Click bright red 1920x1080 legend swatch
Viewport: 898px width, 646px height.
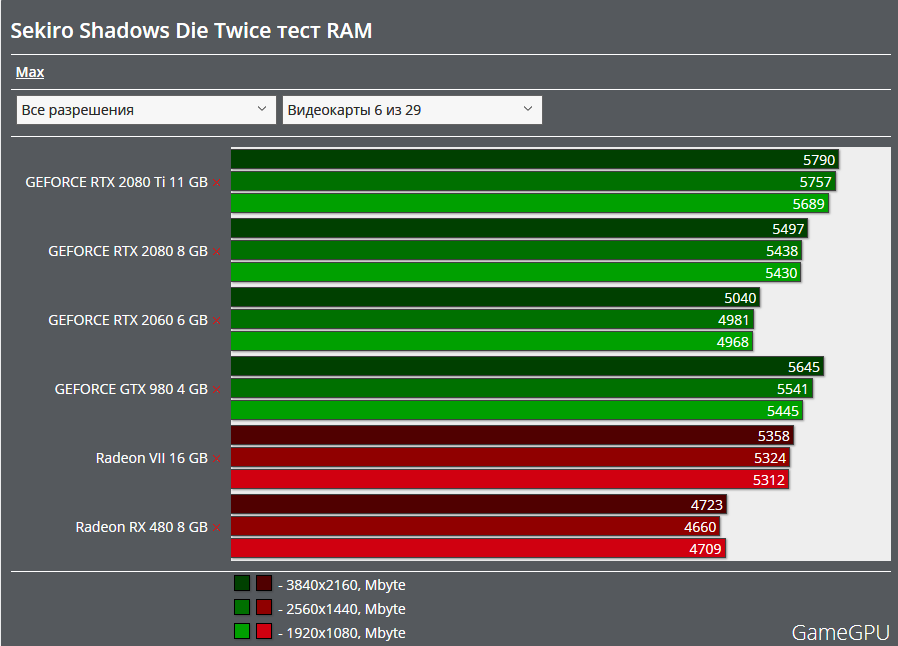click(x=263, y=631)
